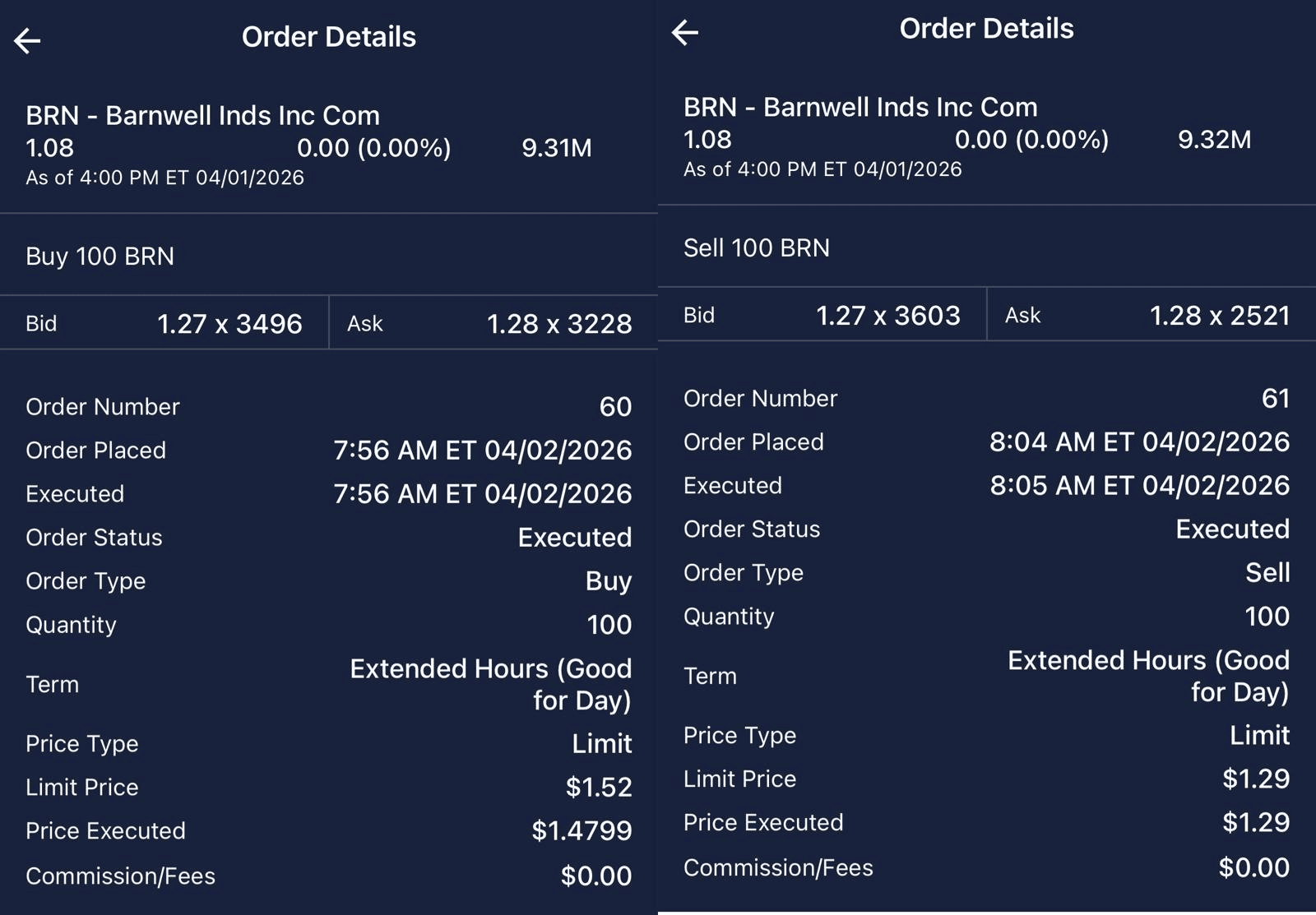The height and width of the screenshot is (915, 1316).
Task: Click the $1.4799 price executed value
Action: [x=582, y=830]
